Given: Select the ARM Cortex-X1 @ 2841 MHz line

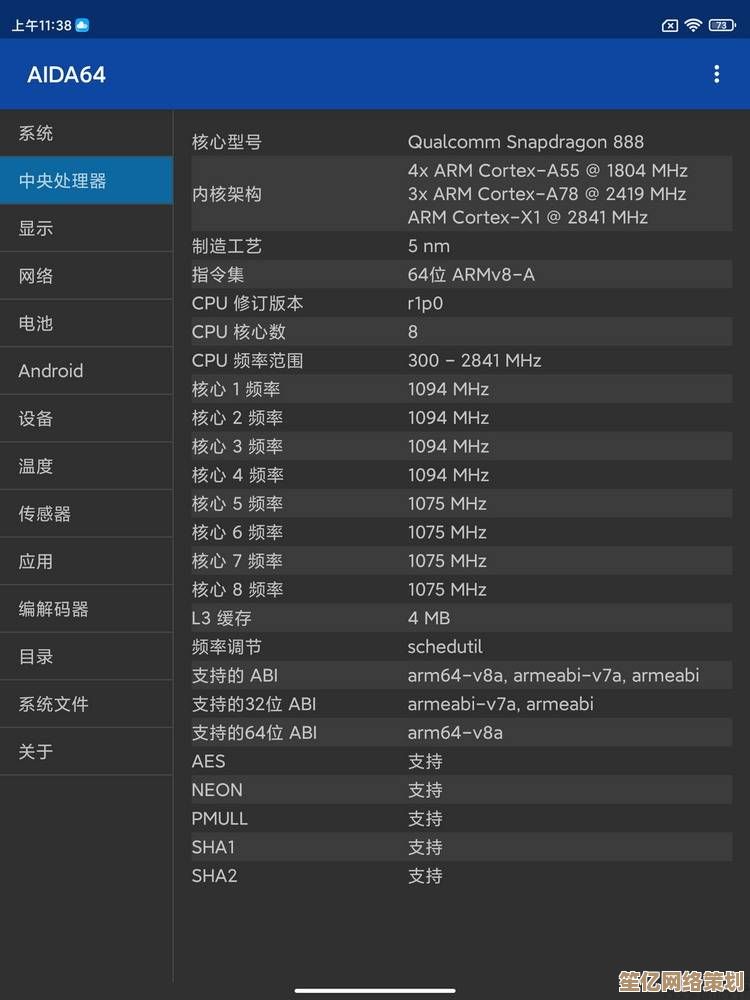Looking at the screenshot, I should 527,217.
